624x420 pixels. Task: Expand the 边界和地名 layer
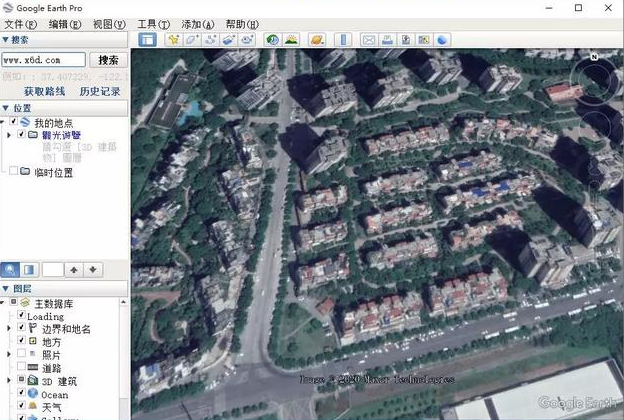tap(9, 328)
